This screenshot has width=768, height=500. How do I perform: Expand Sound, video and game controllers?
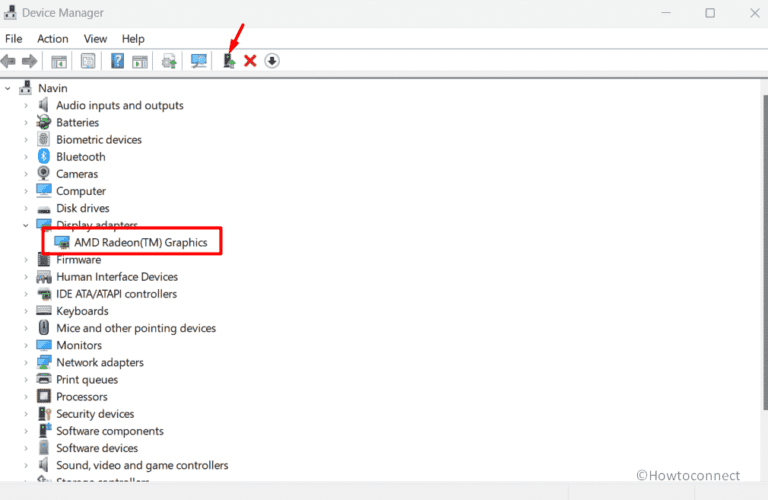click(x=26, y=465)
